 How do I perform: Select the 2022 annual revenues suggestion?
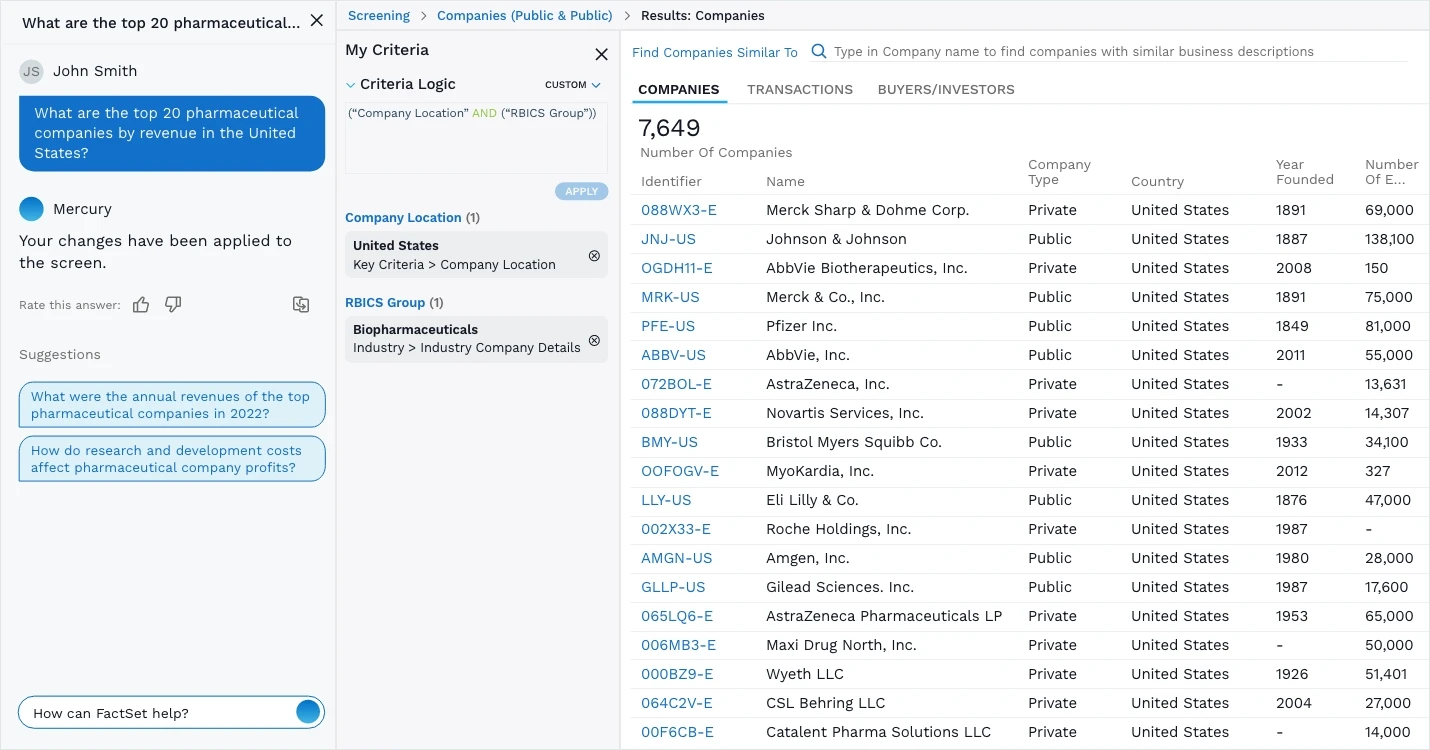pos(171,404)
